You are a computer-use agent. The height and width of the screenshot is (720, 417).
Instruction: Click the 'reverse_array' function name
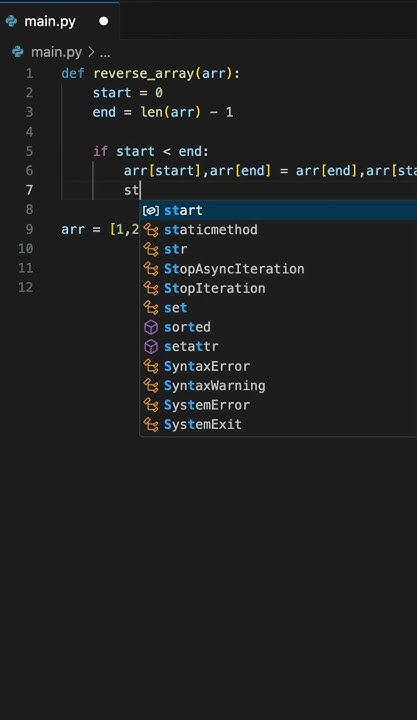point(144,73)
